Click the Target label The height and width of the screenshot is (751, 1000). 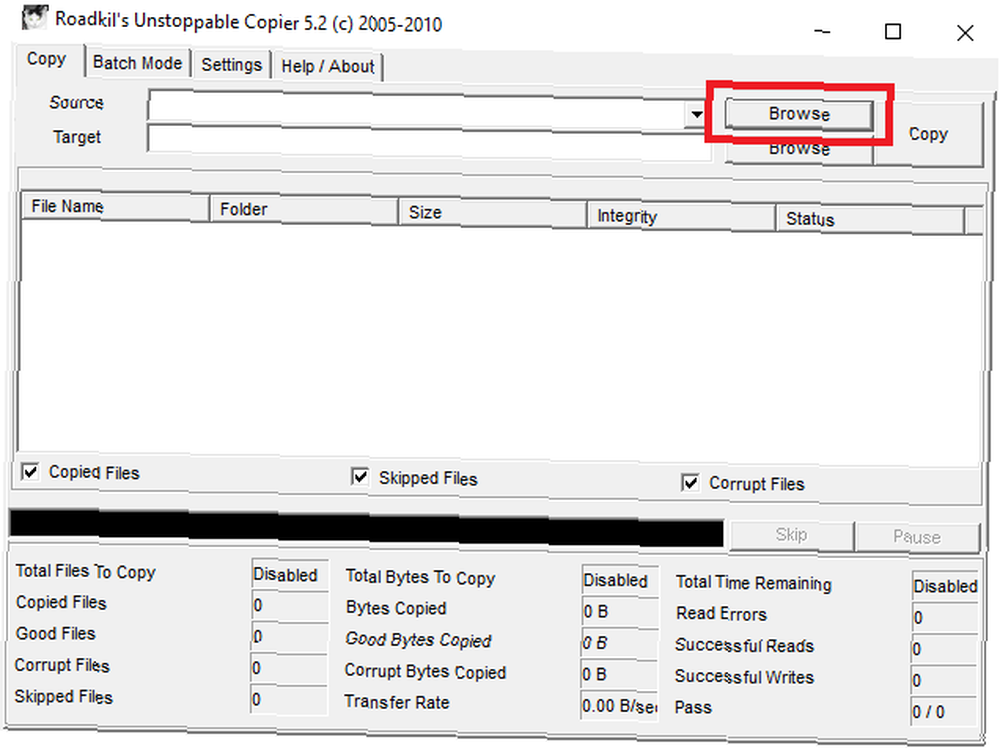tap(77, 137)
